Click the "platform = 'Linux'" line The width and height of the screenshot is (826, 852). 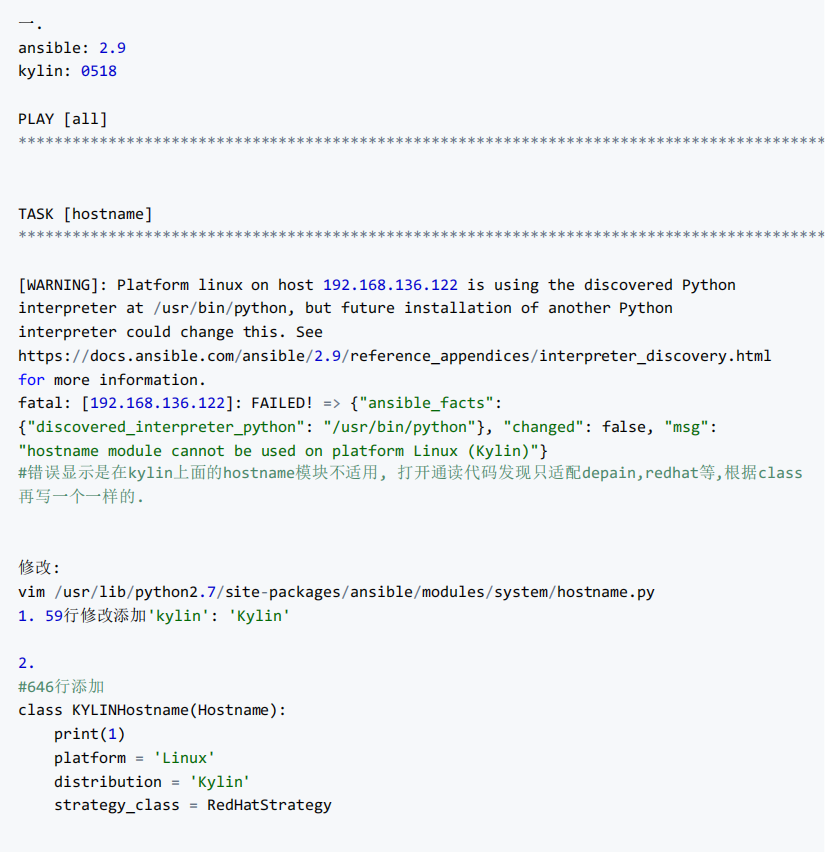click(x=135, y=758)
